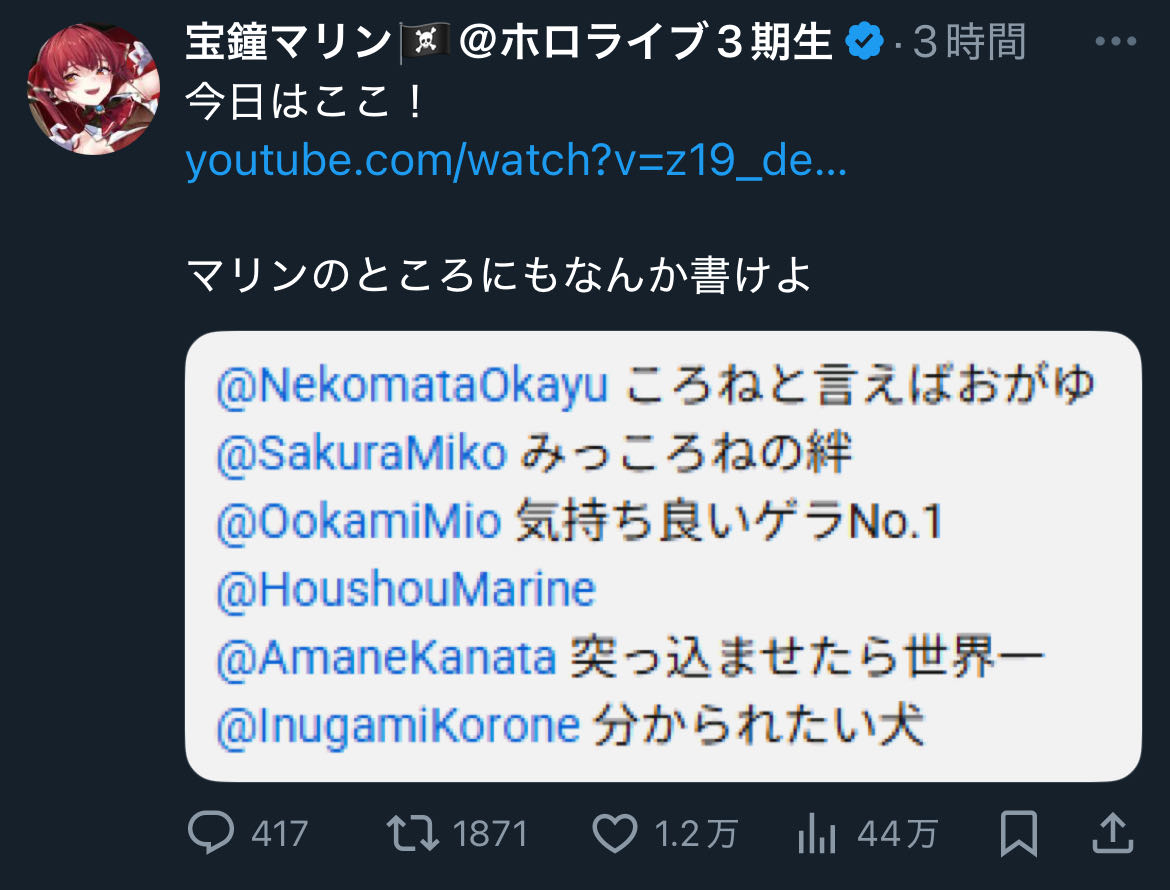Open the reply comment icon
Image resolution: width=1170 pixels, height=890 pixels.
[211, 833]
